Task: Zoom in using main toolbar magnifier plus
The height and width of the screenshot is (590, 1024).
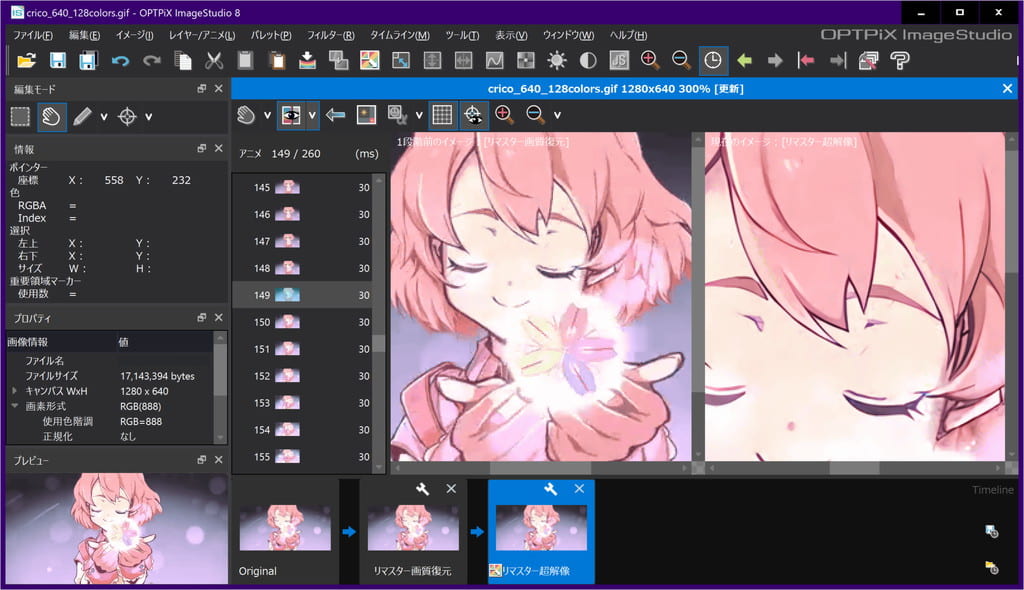Action: pos(650,60)
